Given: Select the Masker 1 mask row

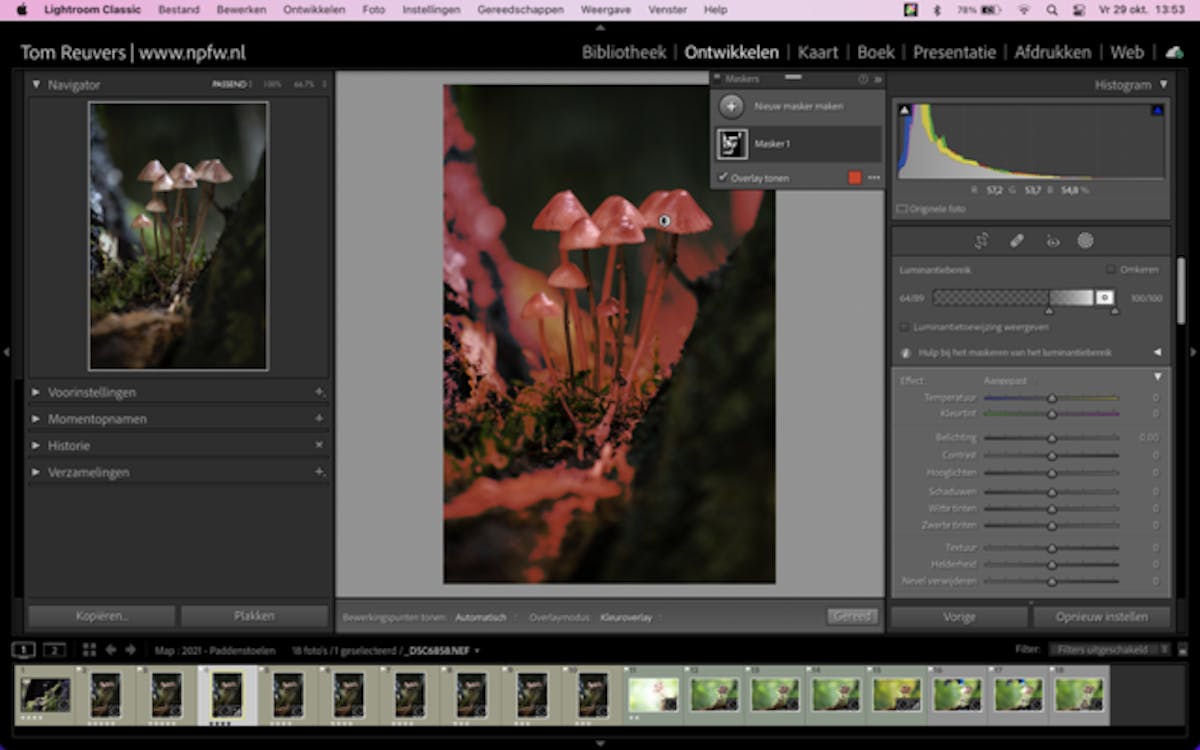Looking at the screenshot, I should (798, 144).
